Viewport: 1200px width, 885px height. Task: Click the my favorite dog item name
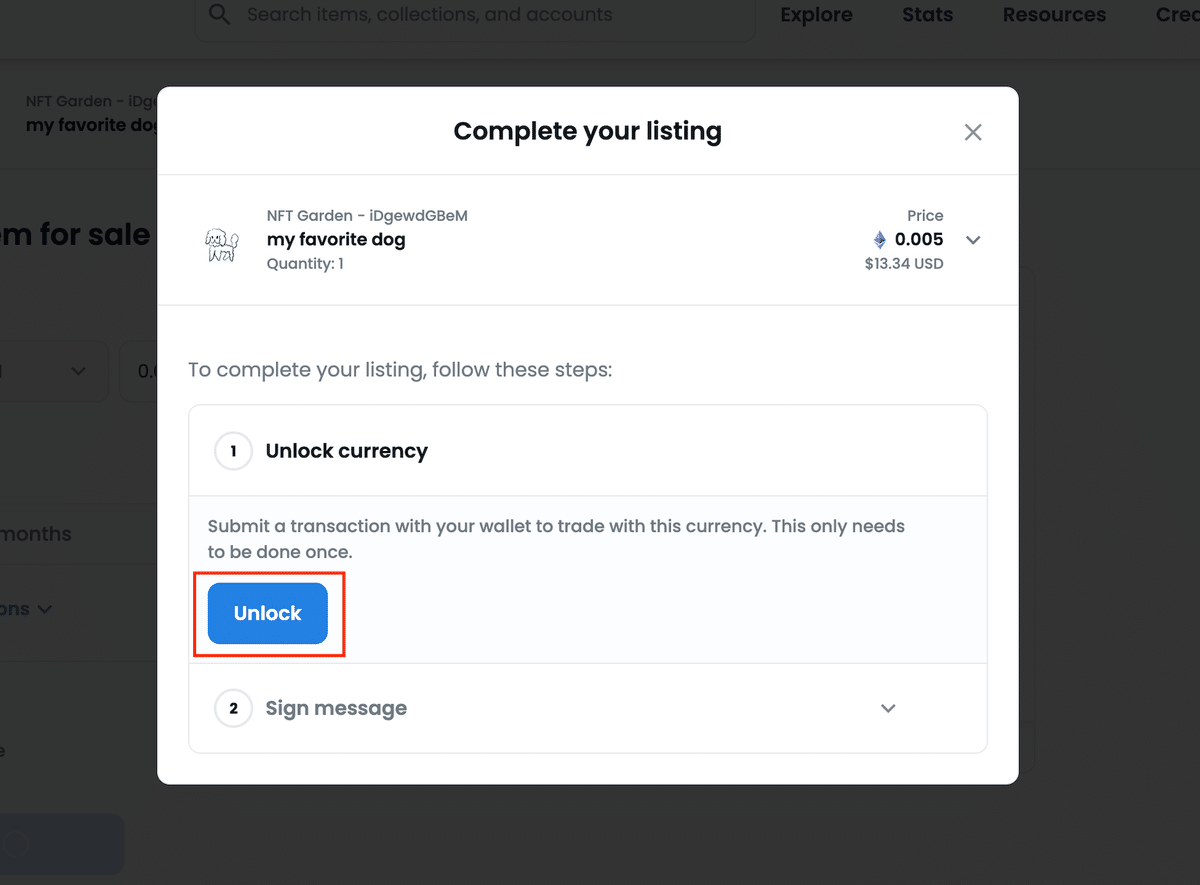pos(336,239)
